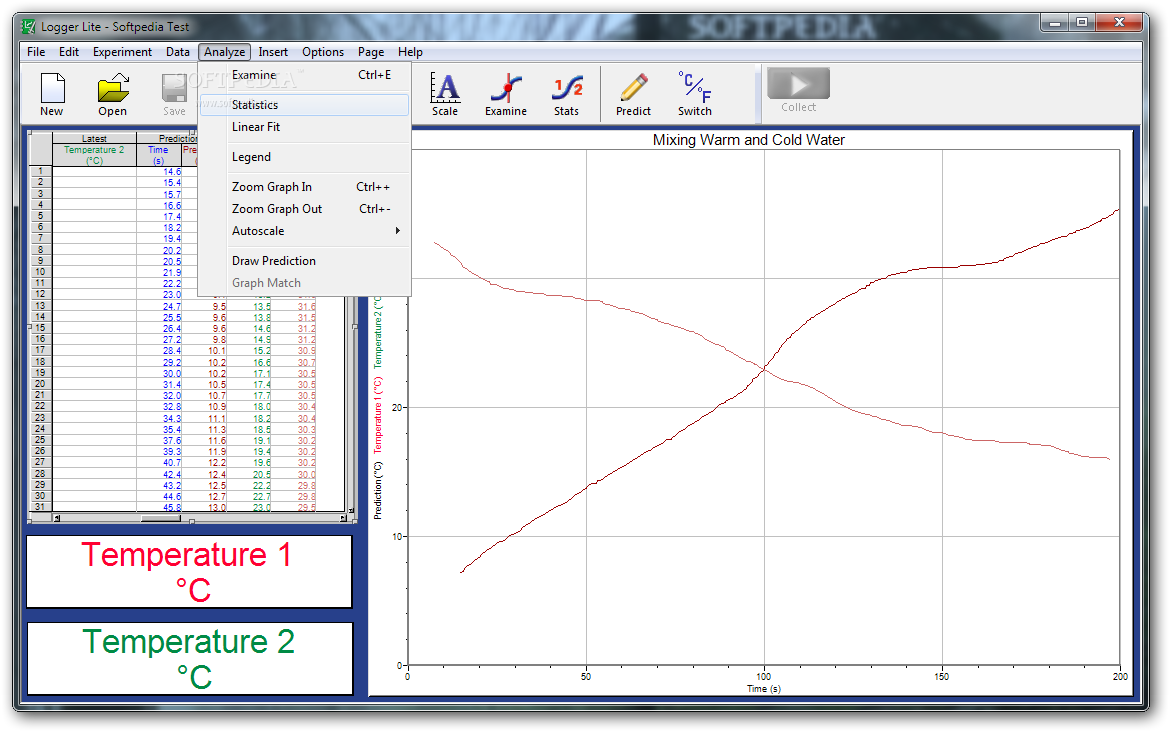Click the table's right scroll arrow

click(x=342, y=518)
